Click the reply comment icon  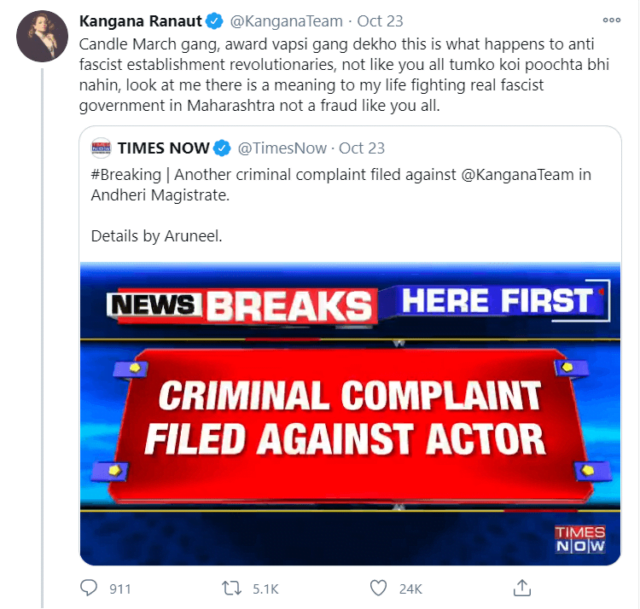click(x=89, y=588)
